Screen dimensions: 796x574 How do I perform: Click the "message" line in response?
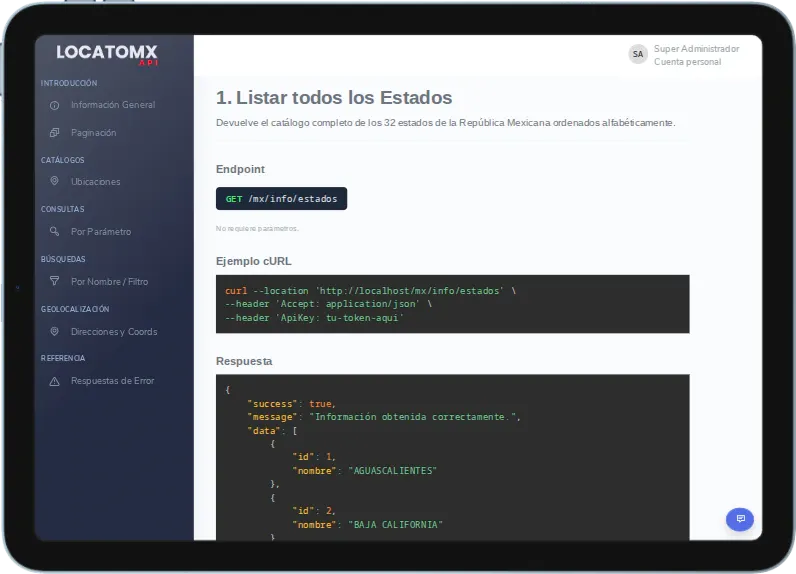pyautogui.click(x=384, y=417)
